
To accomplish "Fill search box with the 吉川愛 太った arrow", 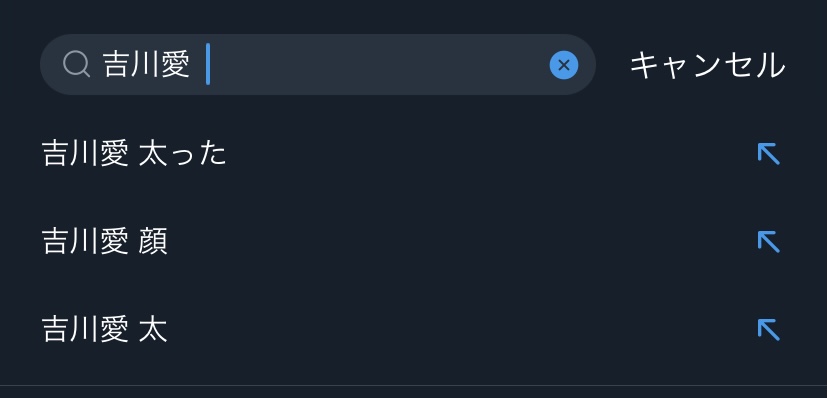I will (768, 154).
